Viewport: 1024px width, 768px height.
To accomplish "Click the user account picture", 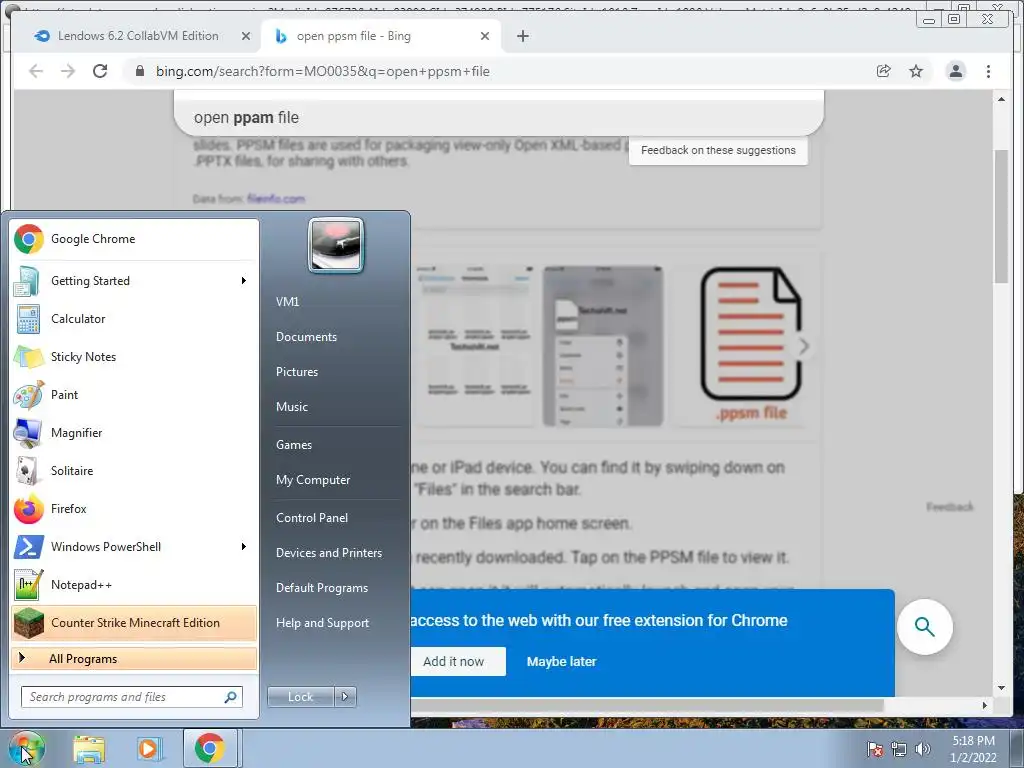I will [336, 245].
